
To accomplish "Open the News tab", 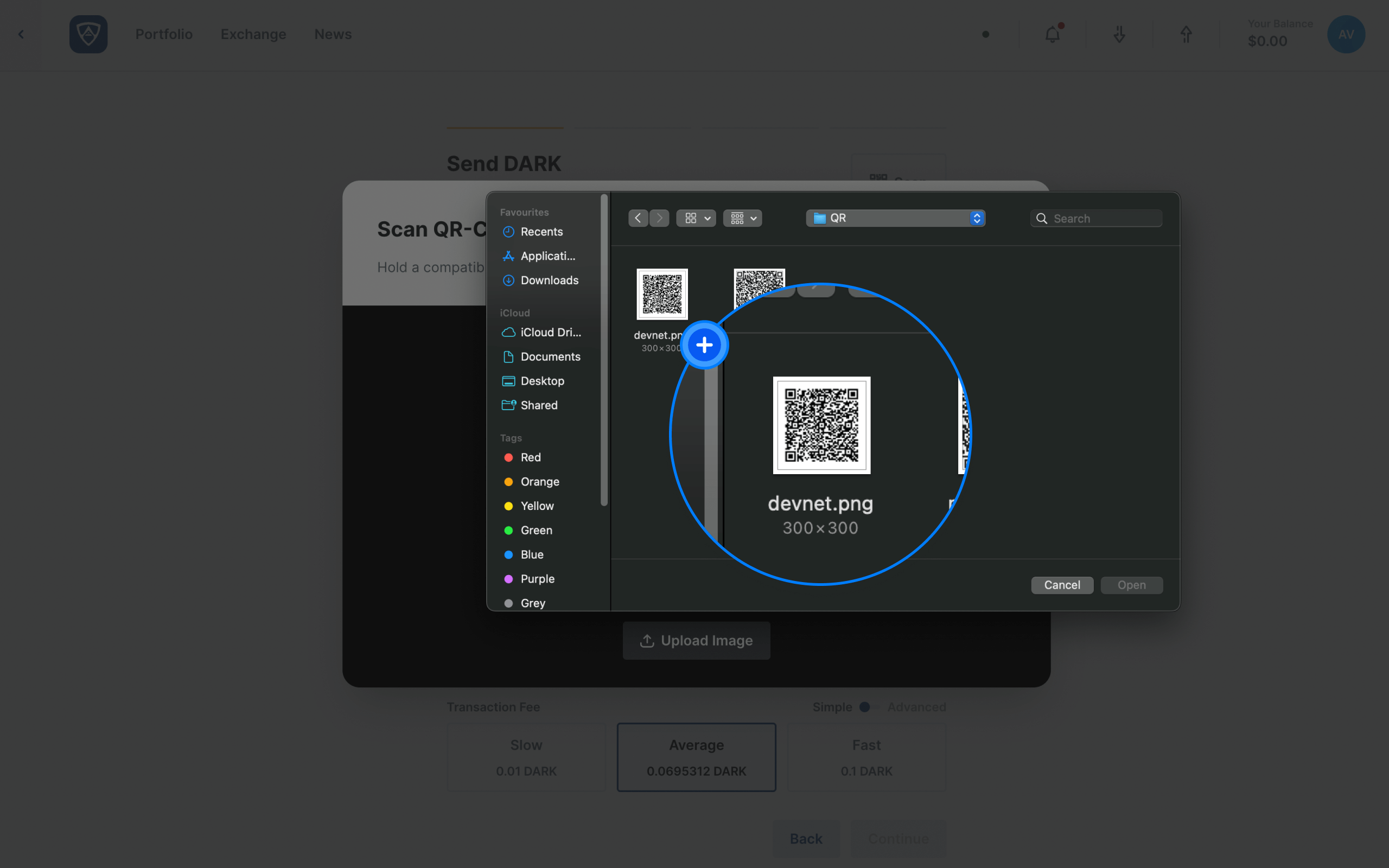I will coord(333,34).
